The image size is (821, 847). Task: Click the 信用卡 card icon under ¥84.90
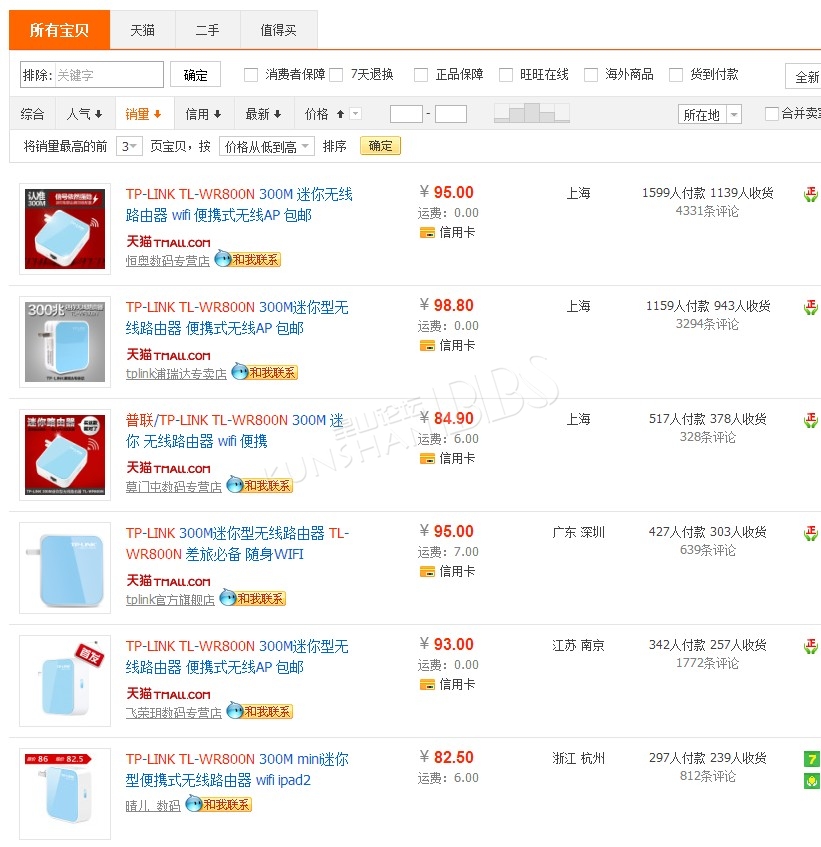click(x=427, y=459)
